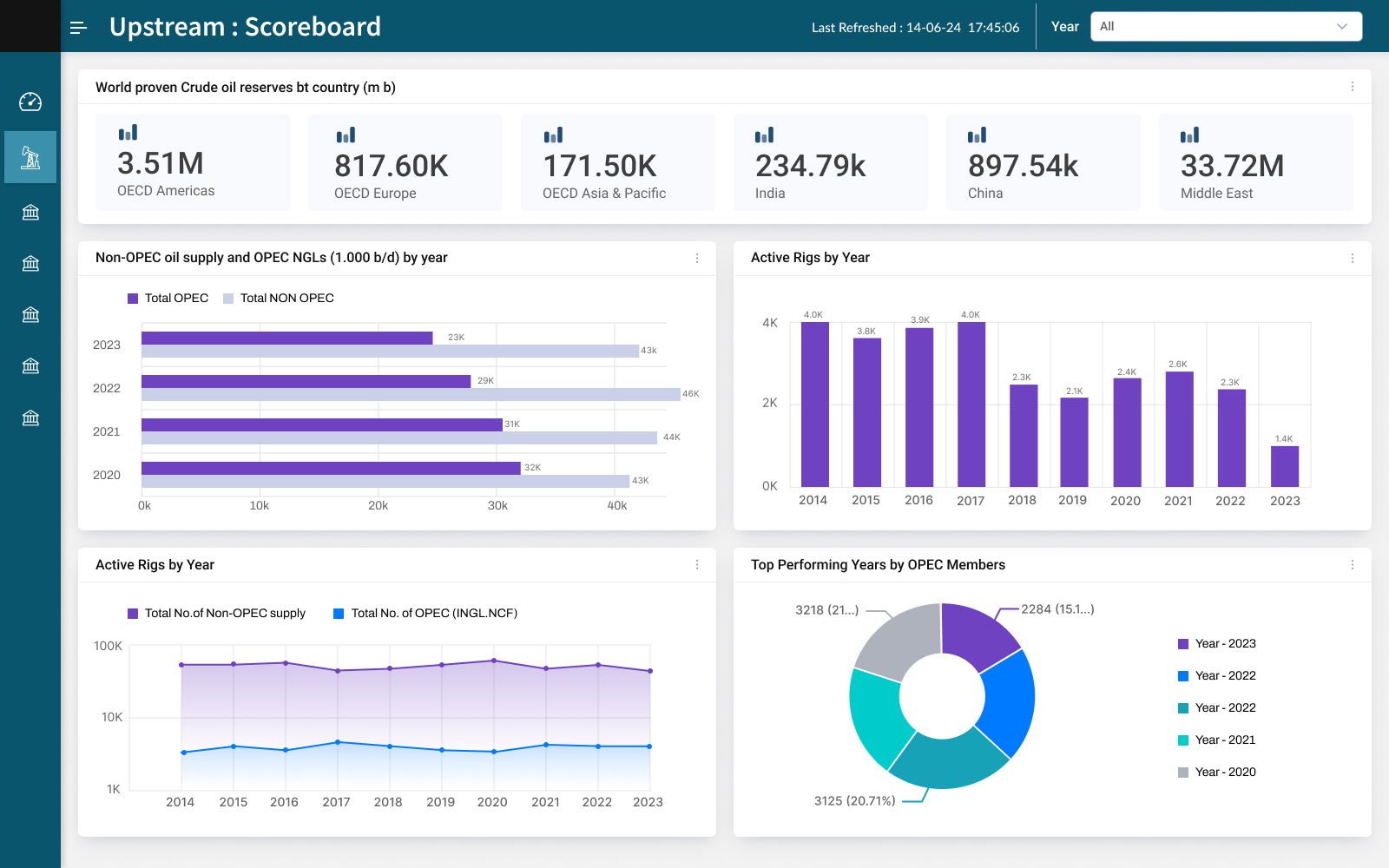
Task: Toggle Total No. of OPEC (INGL.NCF) series
Action: point(425,613)
